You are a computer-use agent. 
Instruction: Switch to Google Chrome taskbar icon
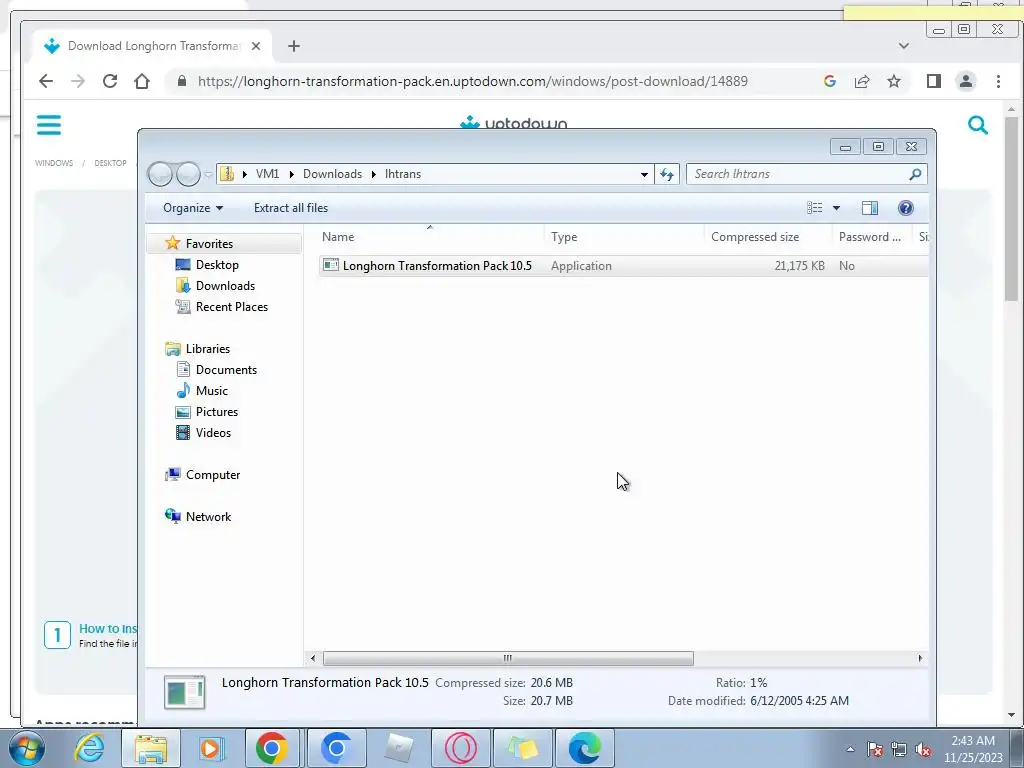click(272, 748)
